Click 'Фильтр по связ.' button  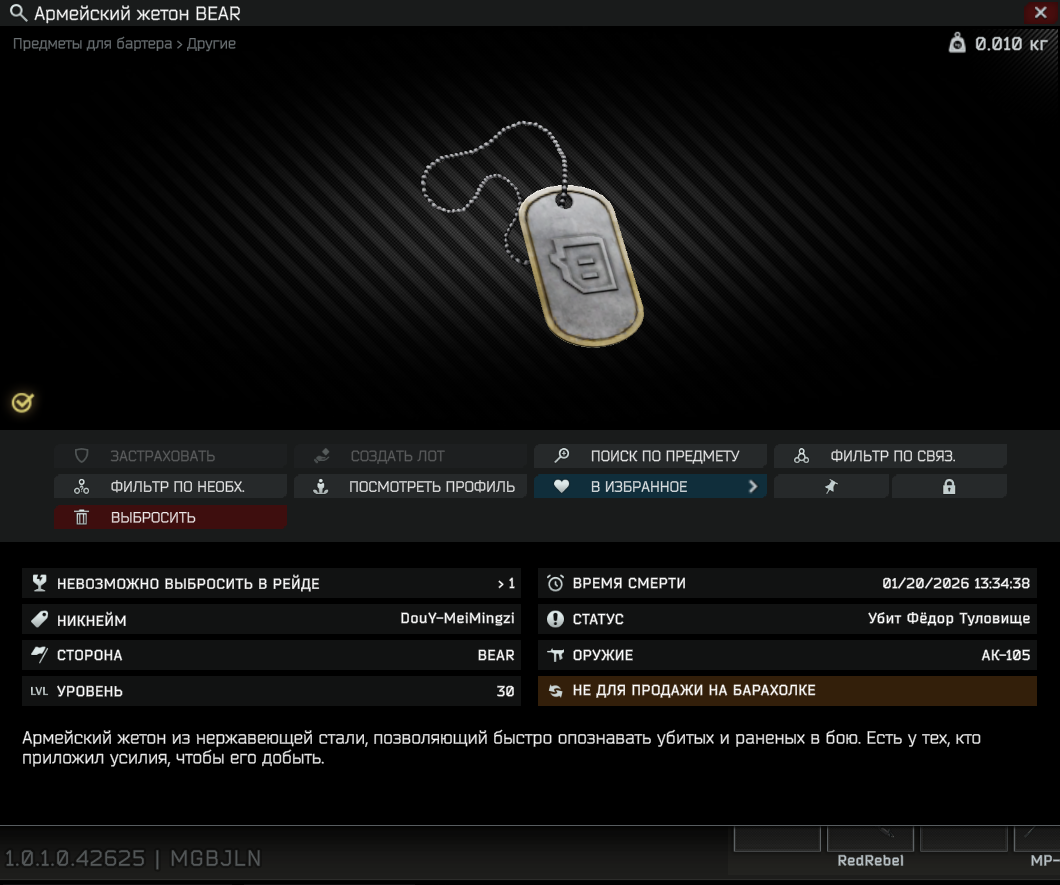click(890, 456)
